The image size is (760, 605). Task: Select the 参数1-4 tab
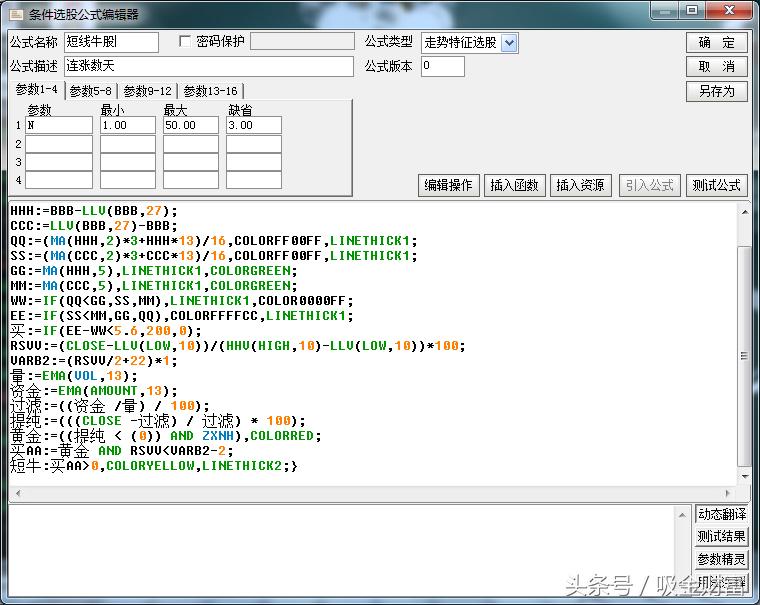pos(35,90)
